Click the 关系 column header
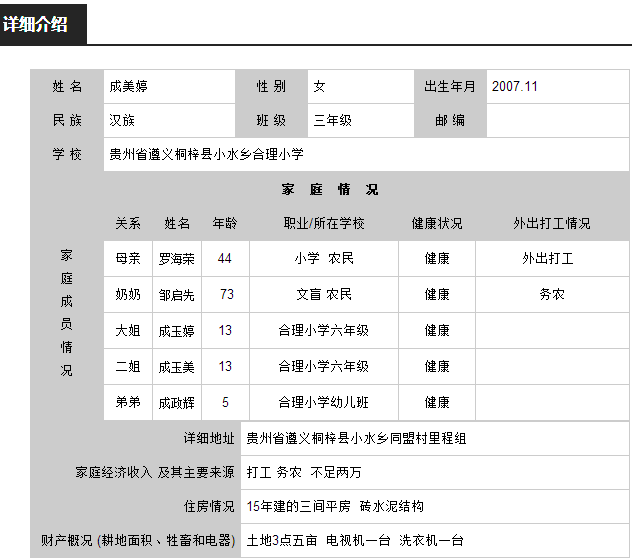632x558 pixels. tap(128, 223)
